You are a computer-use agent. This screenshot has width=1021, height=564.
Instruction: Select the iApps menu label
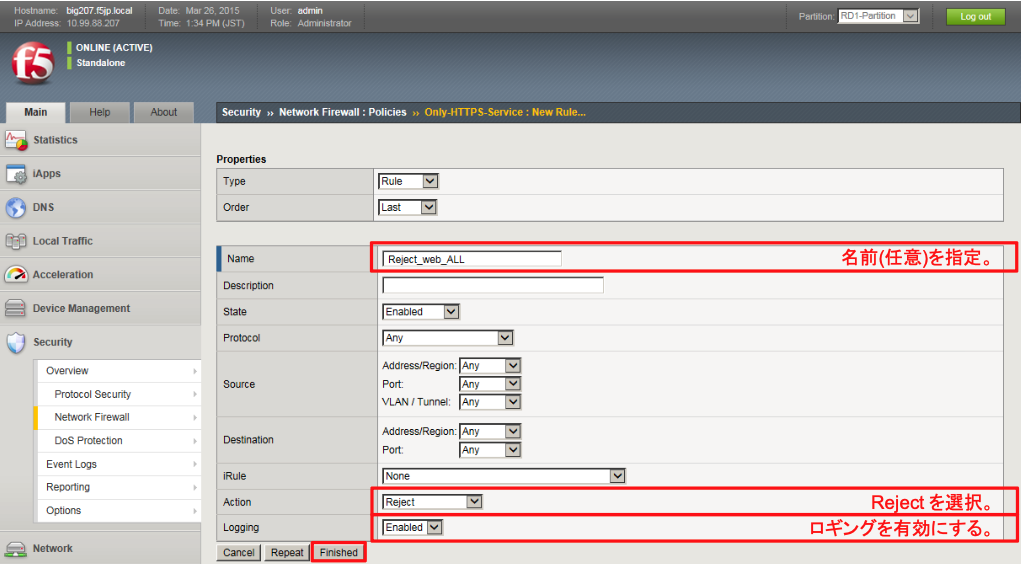tap(47, 174)
